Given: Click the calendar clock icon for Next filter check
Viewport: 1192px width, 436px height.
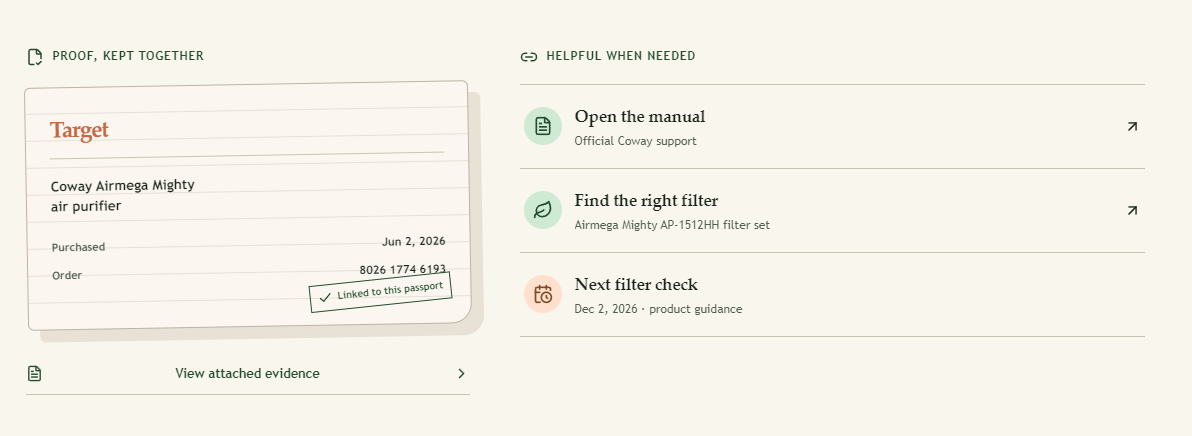Looking at the screenshot, I should click(x=543, y=294).
